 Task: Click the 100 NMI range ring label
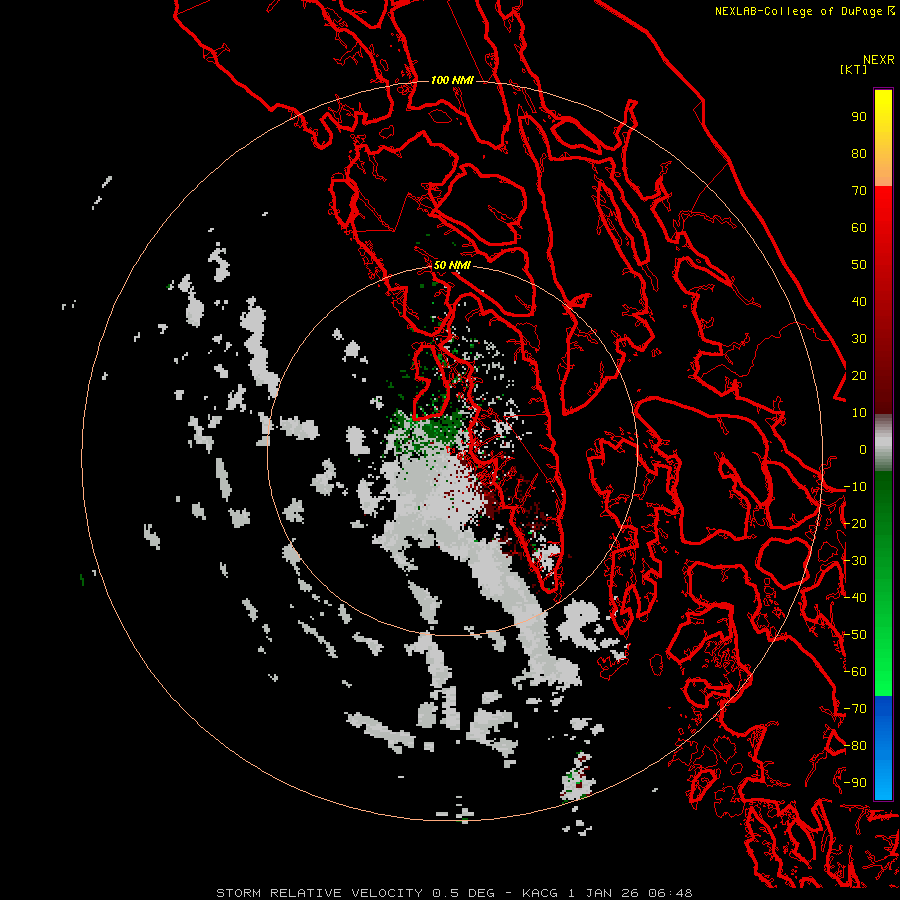click(x=452, y=80)
